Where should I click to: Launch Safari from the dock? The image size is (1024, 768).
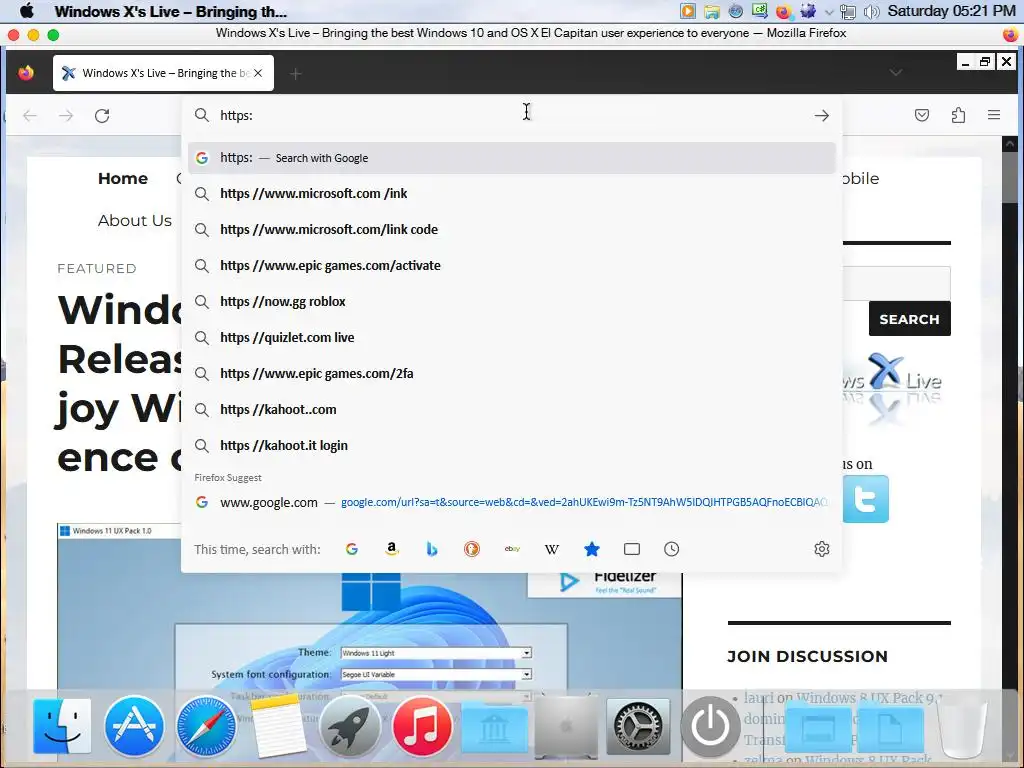(x=206, y=726)
